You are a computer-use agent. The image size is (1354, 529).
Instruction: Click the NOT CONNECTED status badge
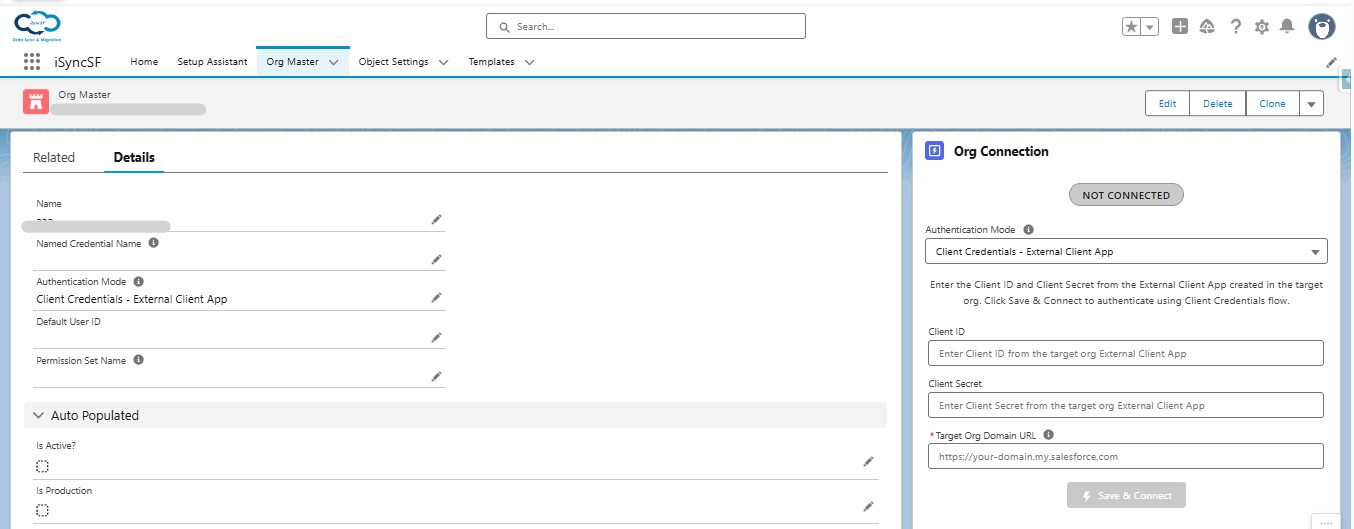(x=1126, y=195)
